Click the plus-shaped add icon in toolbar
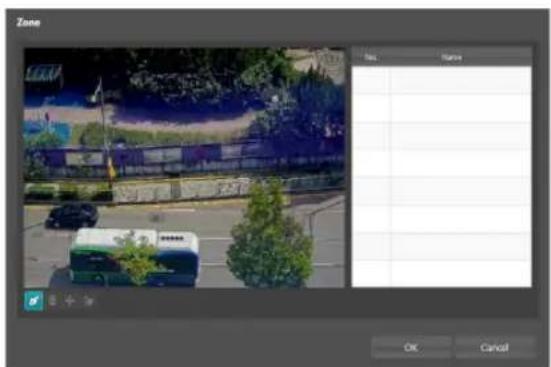The width and height of the screenshot is (551, 367). [x=70, y=301]
